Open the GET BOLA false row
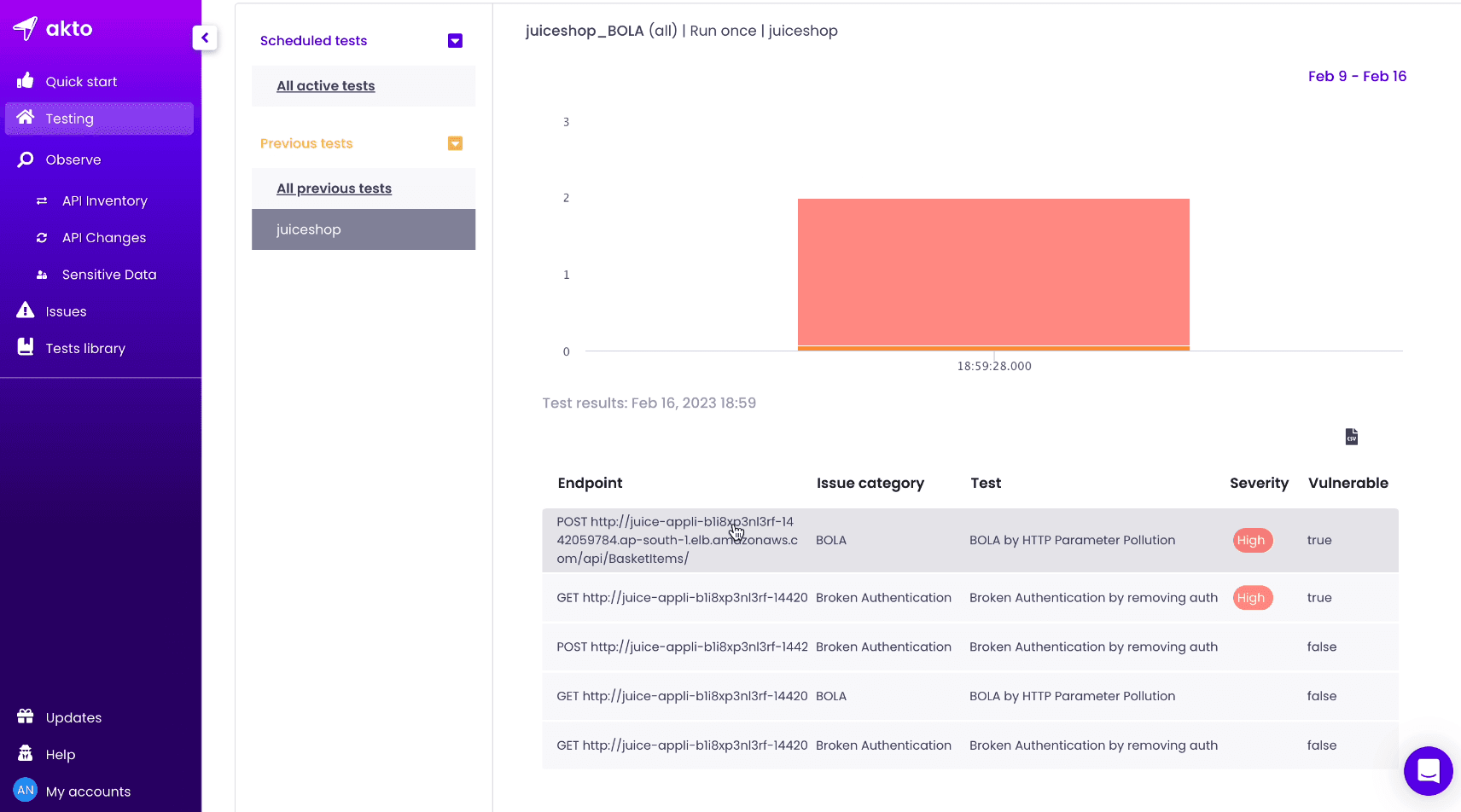Image resolution: width=1461 pixels, height=812 pixels. pyautogui.click(x=970, y=696)
